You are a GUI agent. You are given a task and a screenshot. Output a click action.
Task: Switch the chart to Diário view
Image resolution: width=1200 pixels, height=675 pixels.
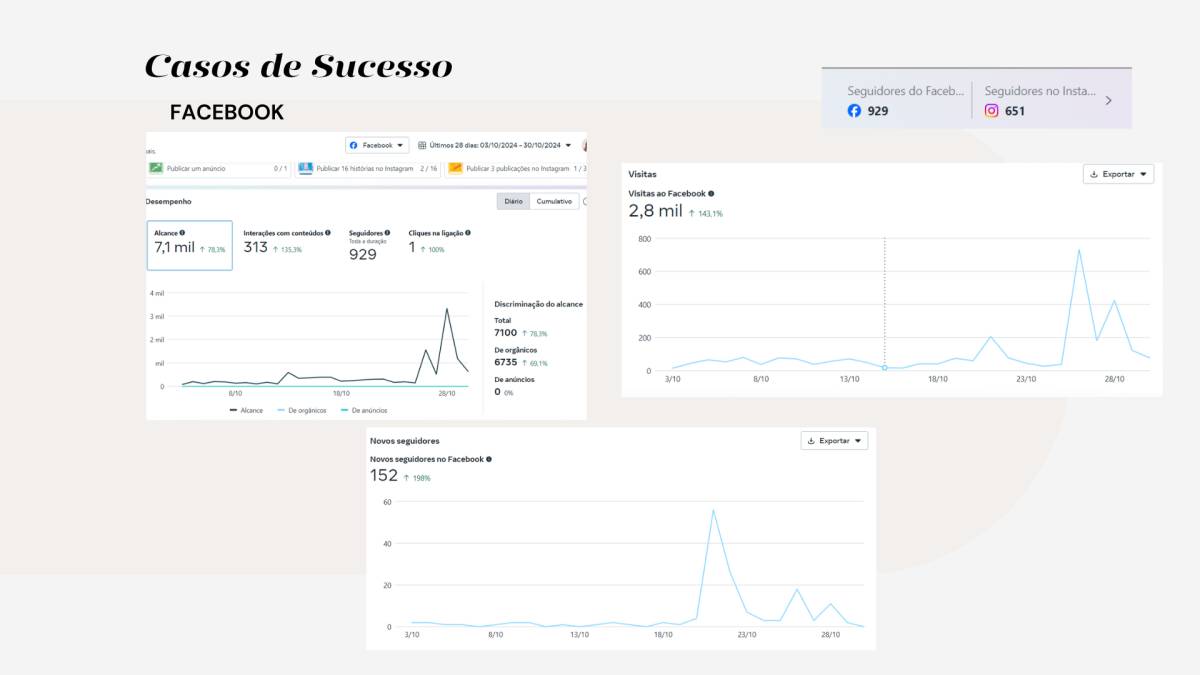tap(513, 201)
